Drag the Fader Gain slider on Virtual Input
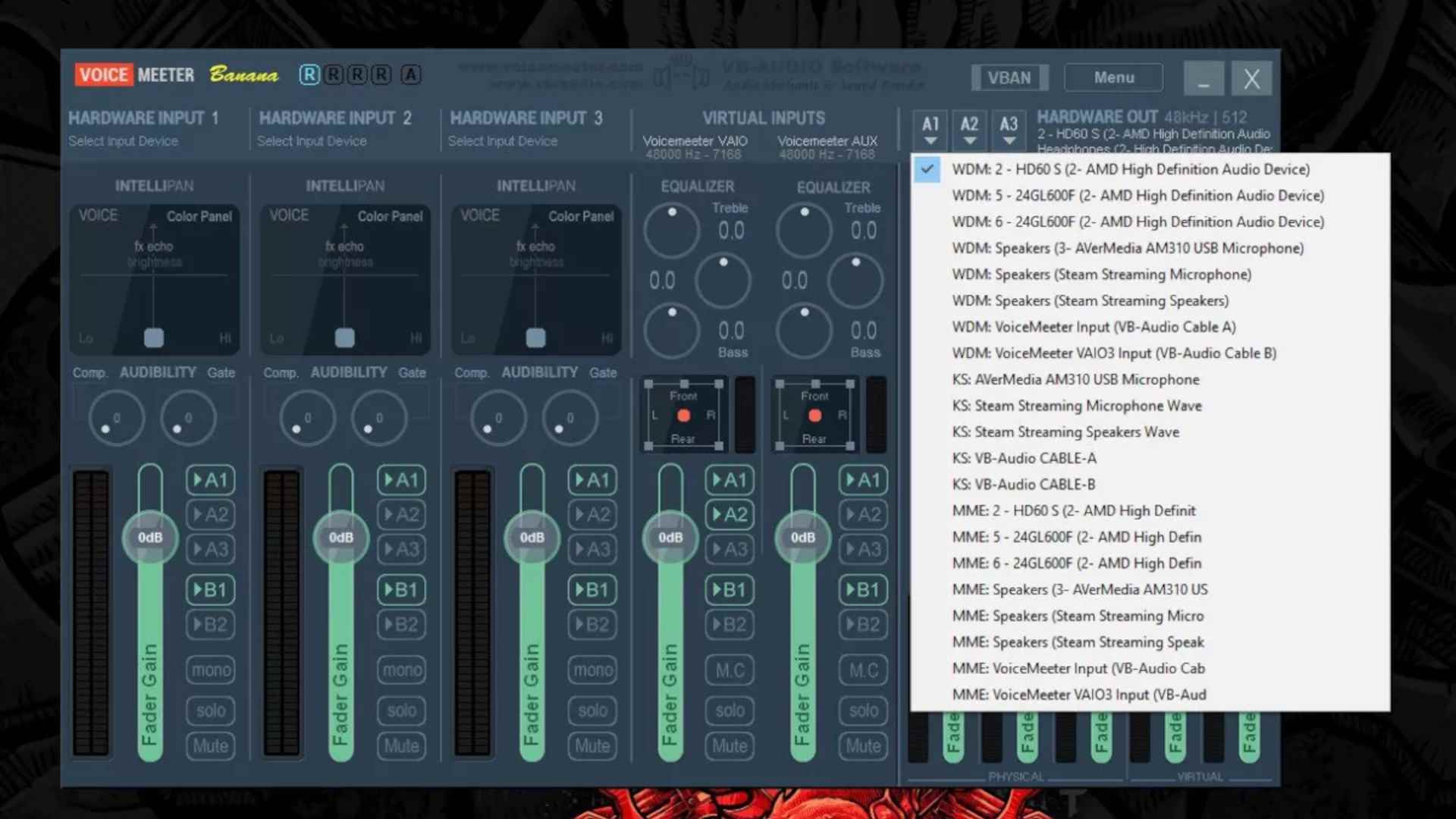The image size is (1456, 819). pos(670,537)
